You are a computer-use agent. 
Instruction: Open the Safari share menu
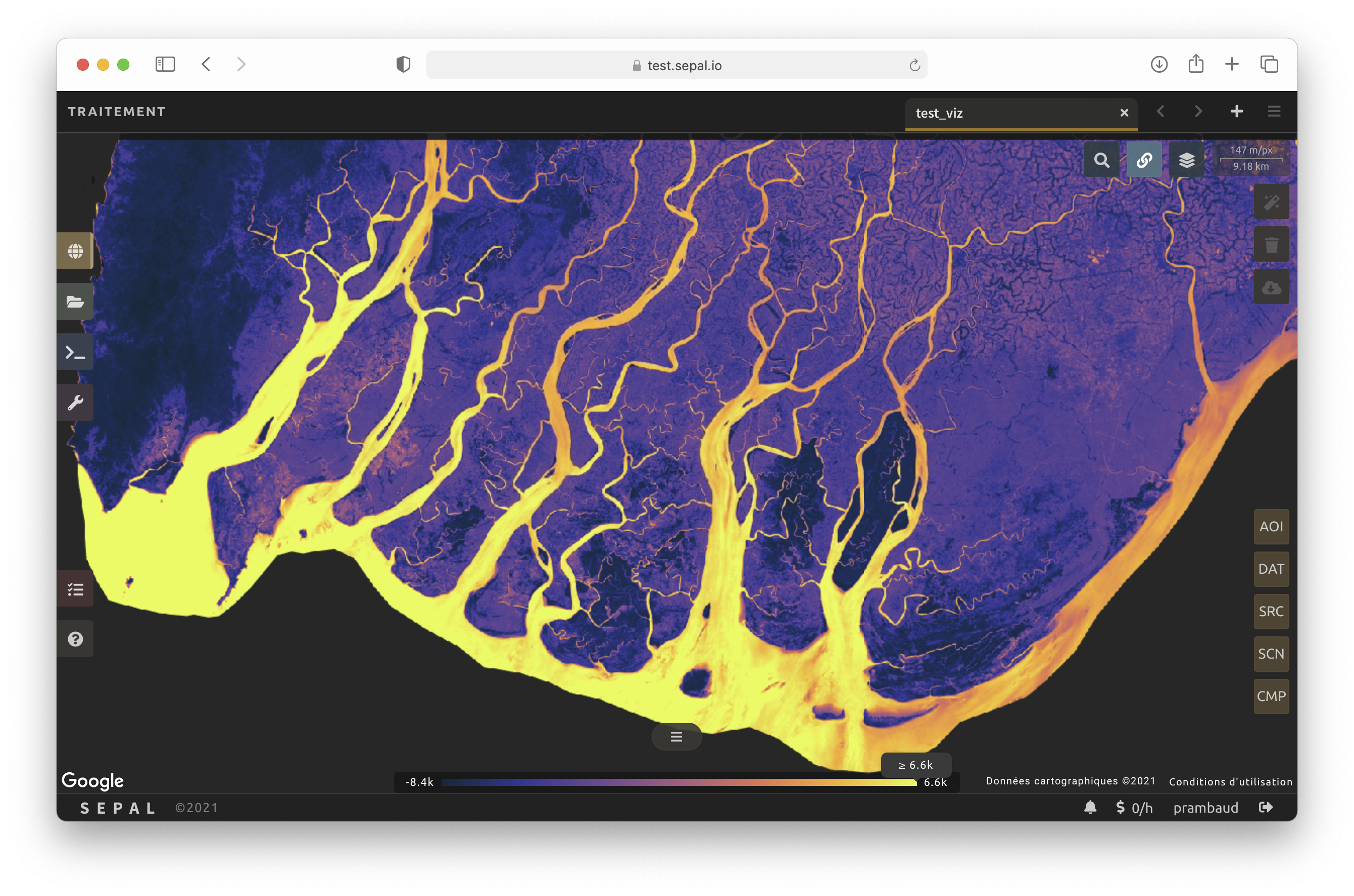1196,64
